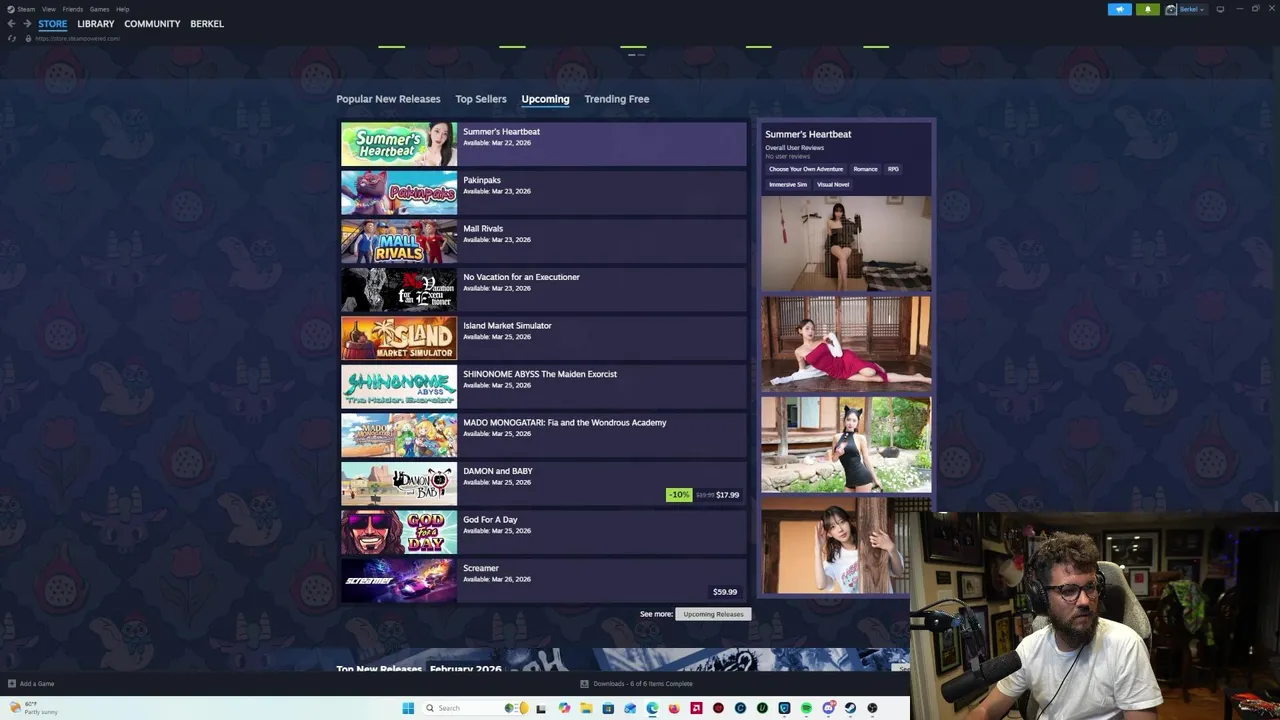Open the Steam announcements megaphone button

(1119, 9)
